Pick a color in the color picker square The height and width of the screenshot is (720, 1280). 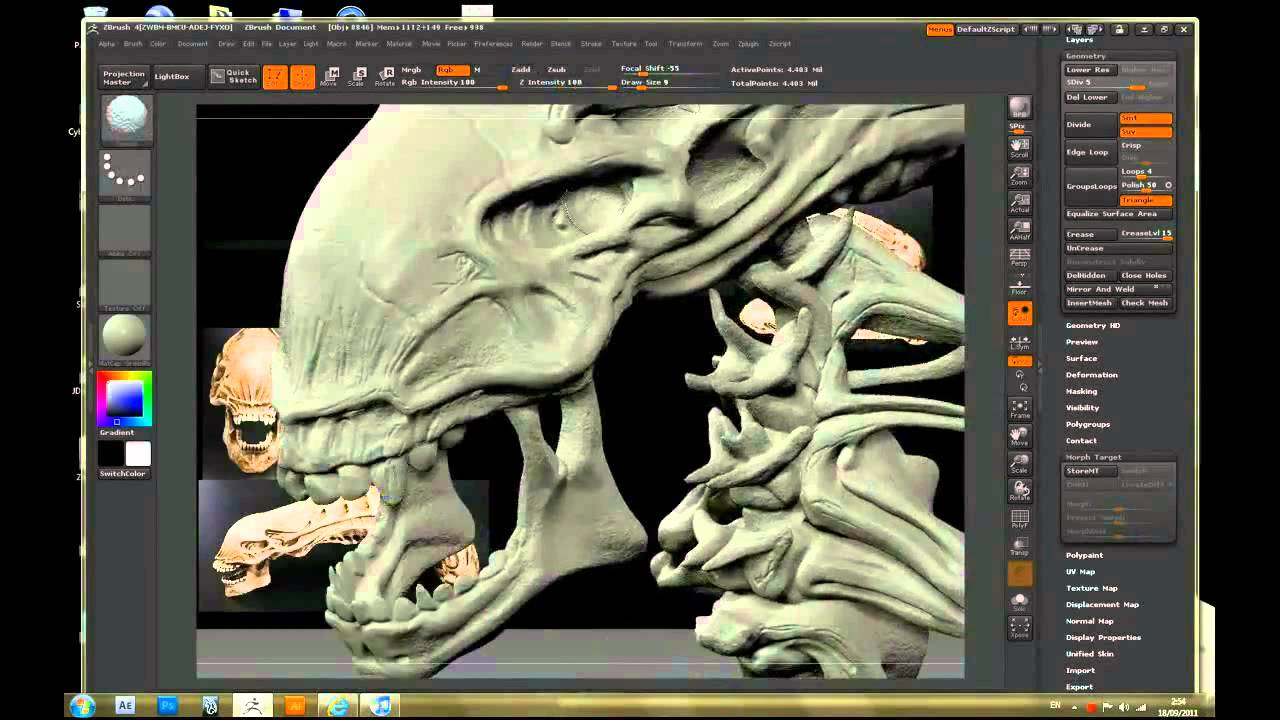125,398
